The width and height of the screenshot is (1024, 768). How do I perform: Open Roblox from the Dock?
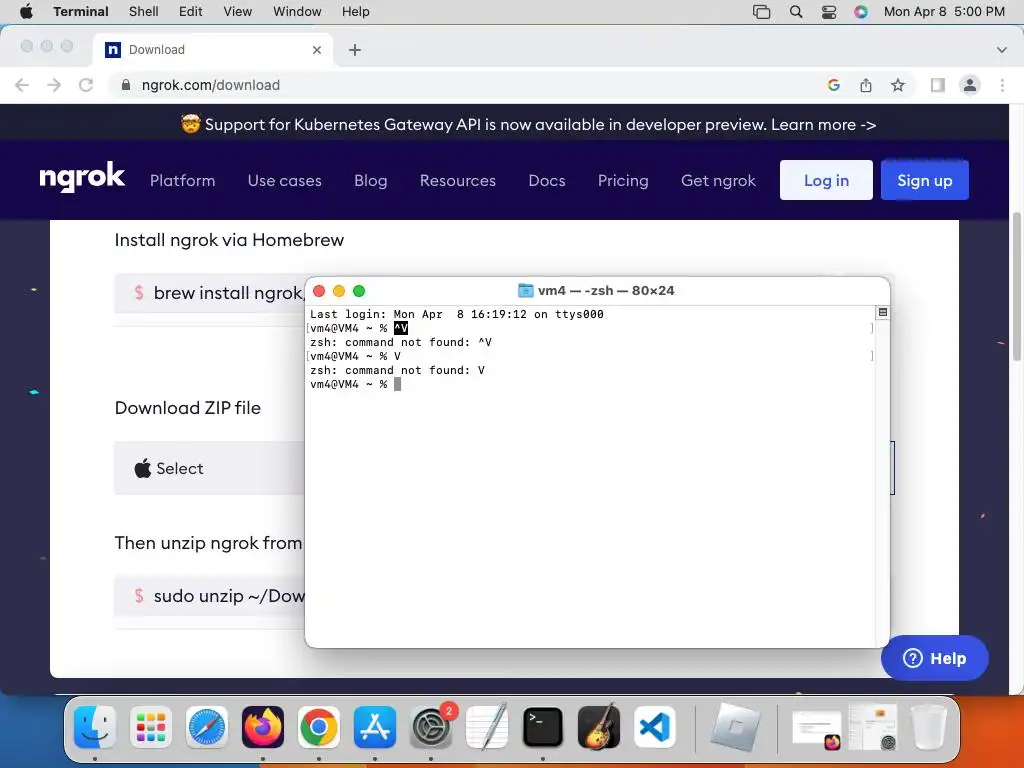[x=736, y=727]
